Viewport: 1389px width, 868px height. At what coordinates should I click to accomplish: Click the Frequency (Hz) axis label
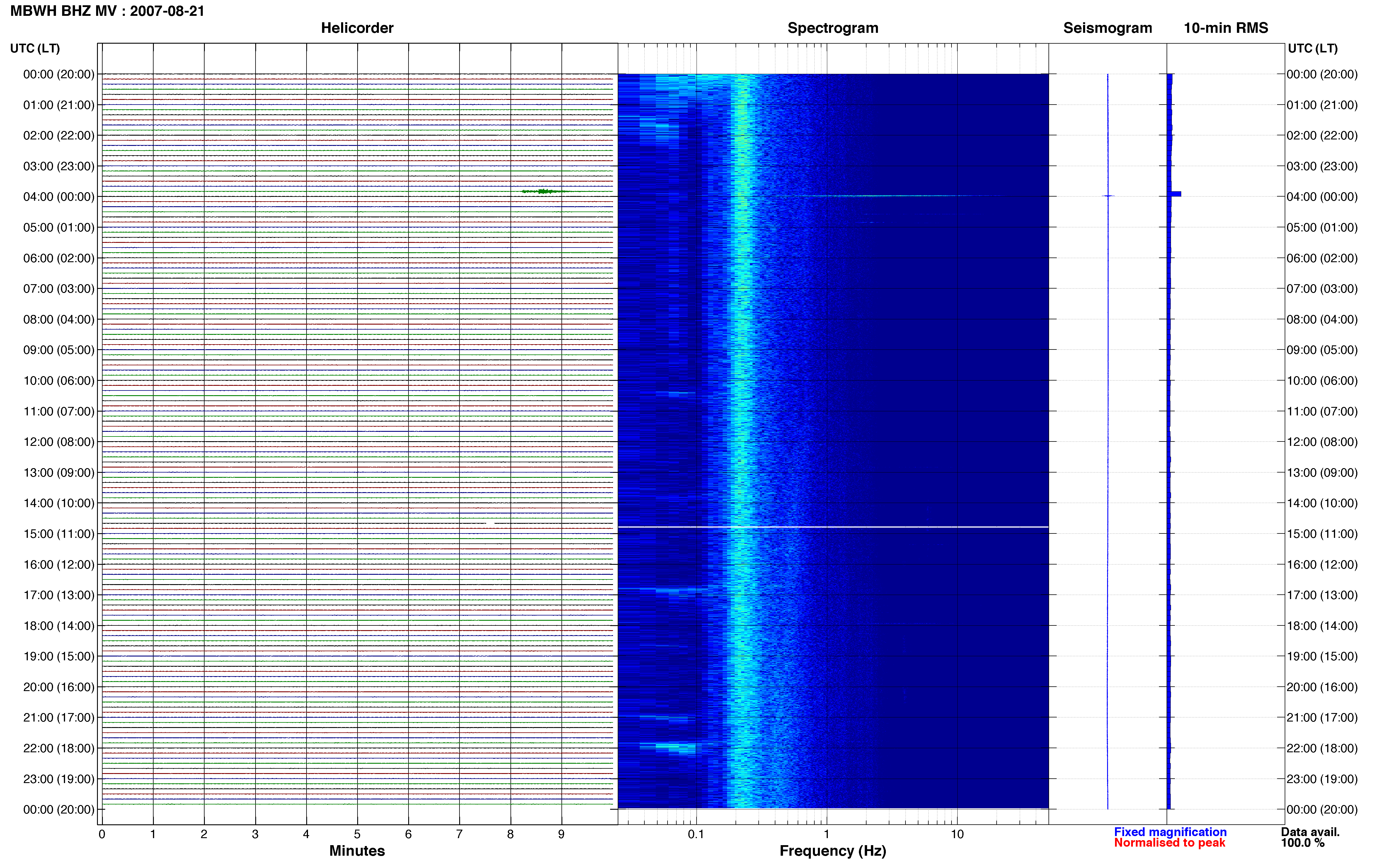tap(833, 851)
